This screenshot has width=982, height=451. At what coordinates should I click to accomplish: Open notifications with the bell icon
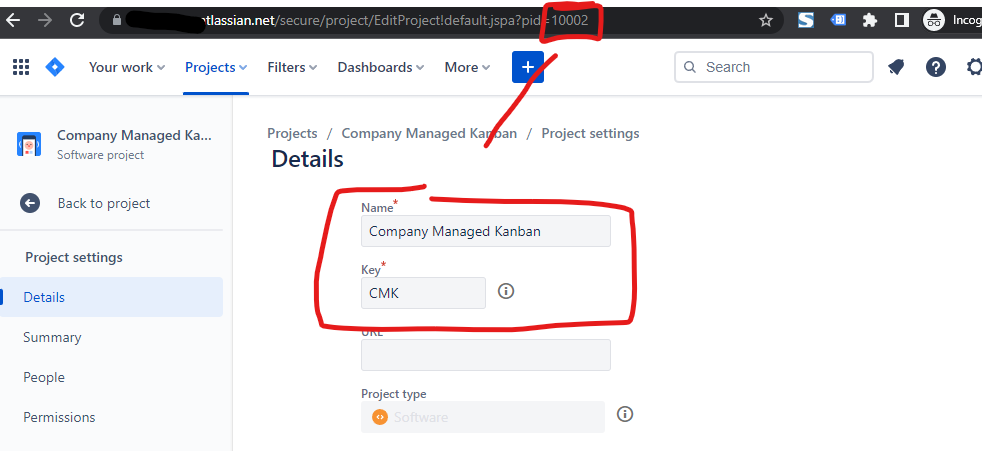pos(896,67)
